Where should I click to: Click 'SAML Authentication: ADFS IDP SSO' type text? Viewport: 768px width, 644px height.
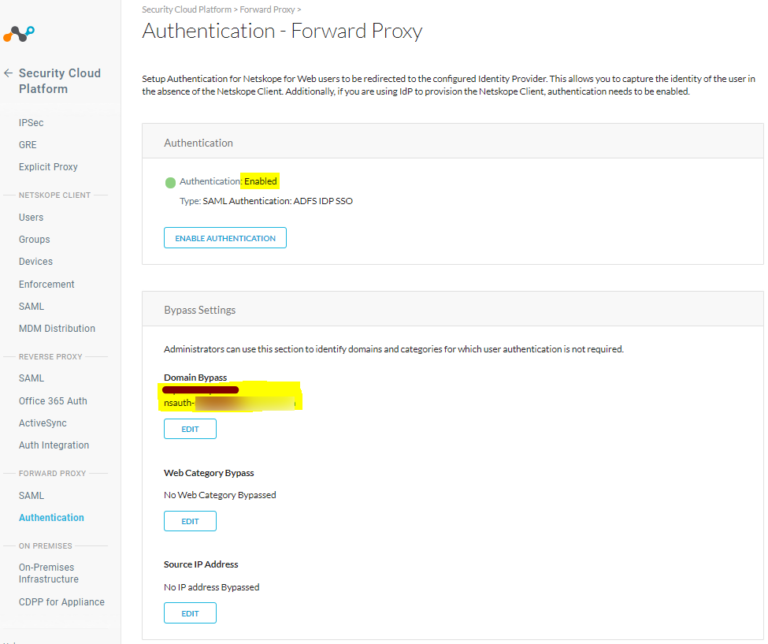(x=278, y=201)
